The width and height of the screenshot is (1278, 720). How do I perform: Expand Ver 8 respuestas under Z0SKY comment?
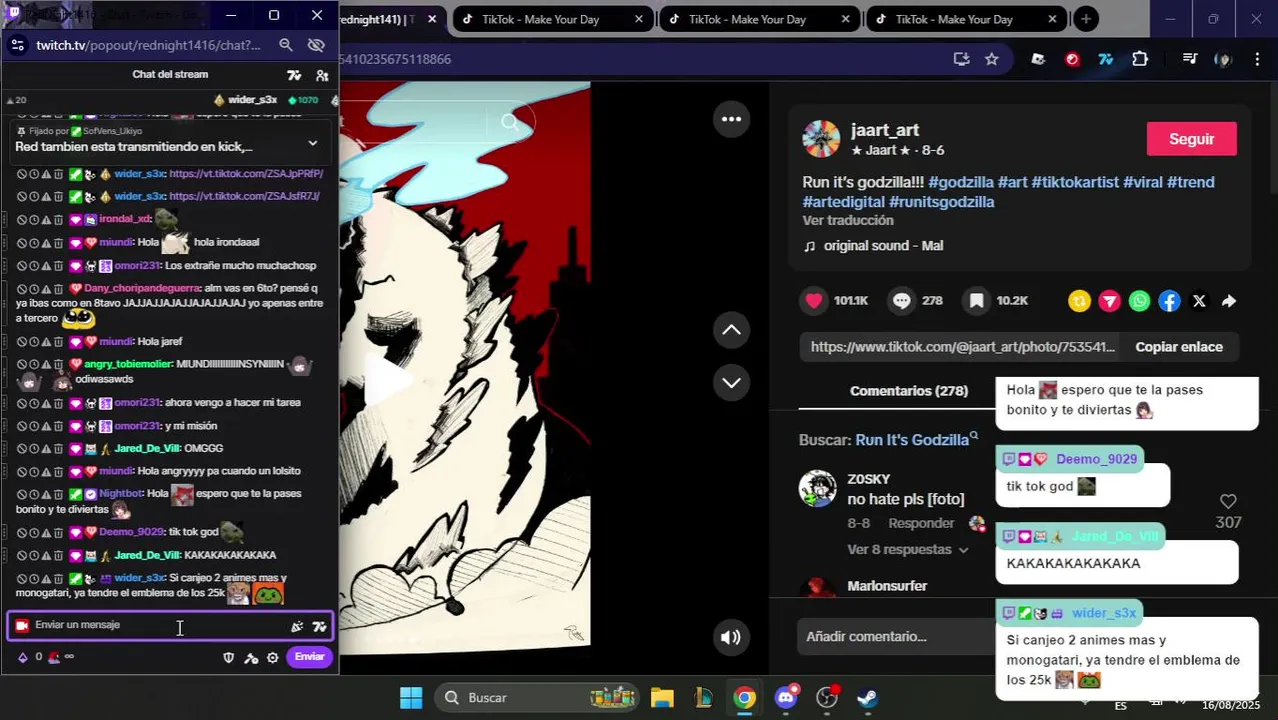(x=907, y=550)
